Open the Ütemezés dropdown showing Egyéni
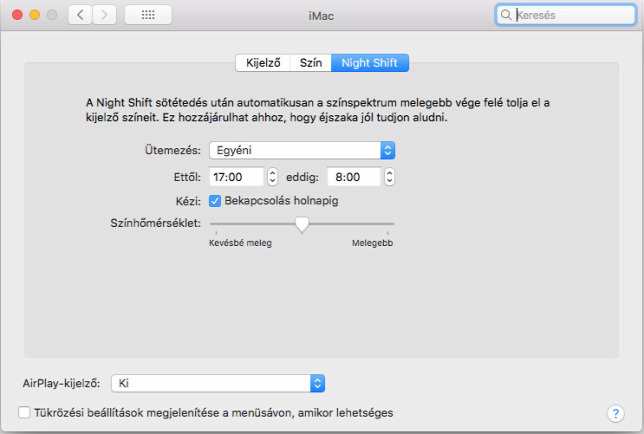 click(x=302, y=150)
